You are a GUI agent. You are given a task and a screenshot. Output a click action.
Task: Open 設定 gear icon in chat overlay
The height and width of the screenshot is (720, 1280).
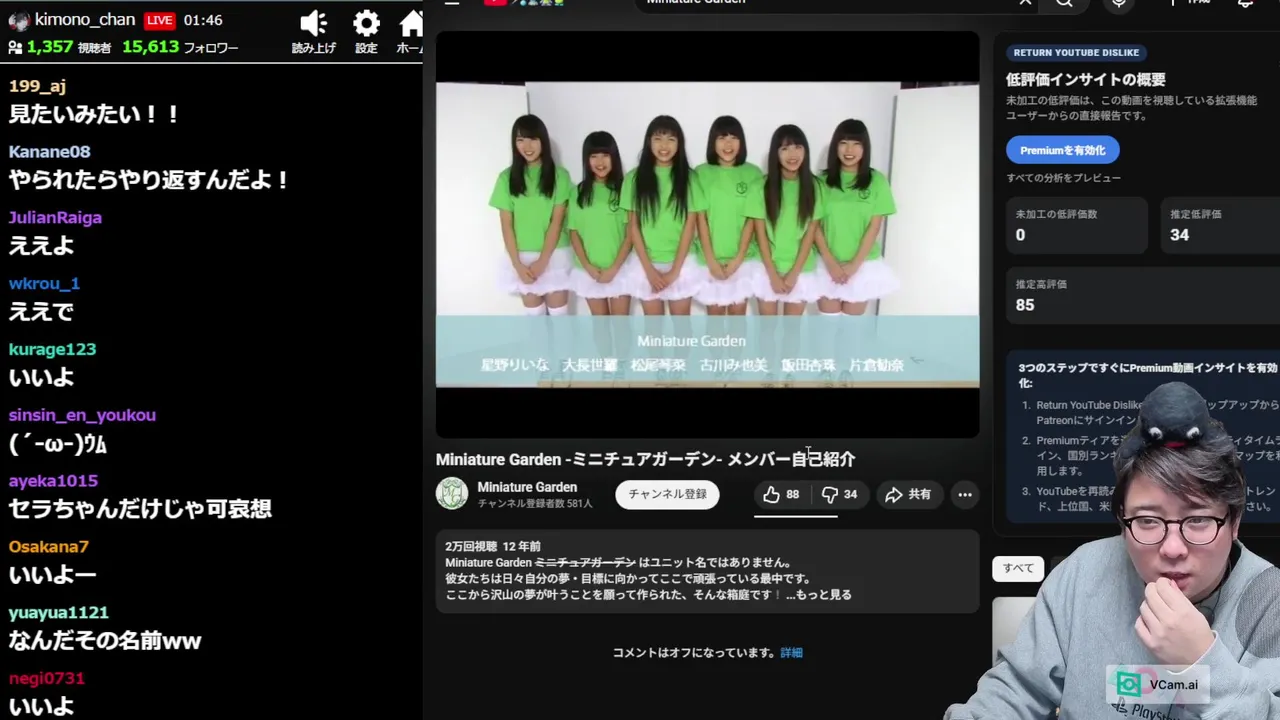click(367, 23)
